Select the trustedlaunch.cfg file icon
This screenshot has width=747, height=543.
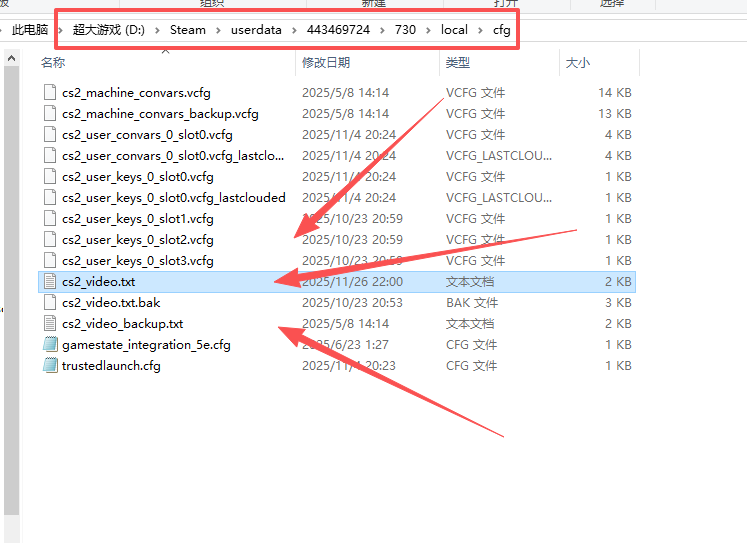[50, 366]
